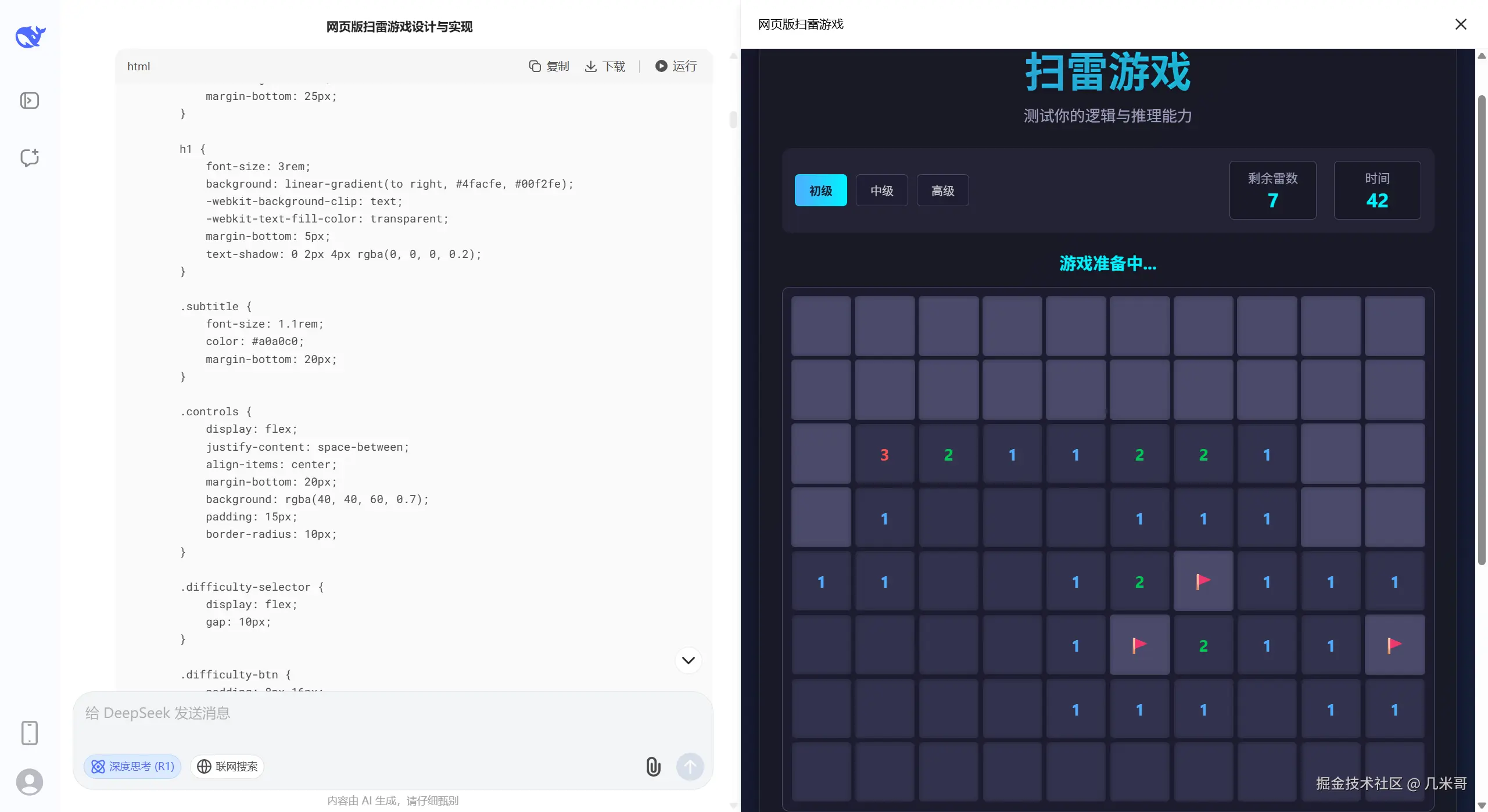Enable 深度思考 (R1) mode

tap(132, 766)
